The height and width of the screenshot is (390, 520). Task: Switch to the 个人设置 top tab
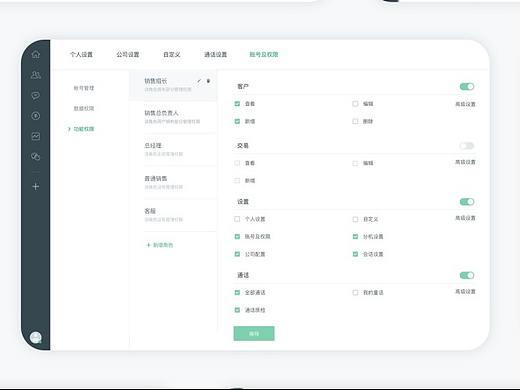click(x=81, y=54)
